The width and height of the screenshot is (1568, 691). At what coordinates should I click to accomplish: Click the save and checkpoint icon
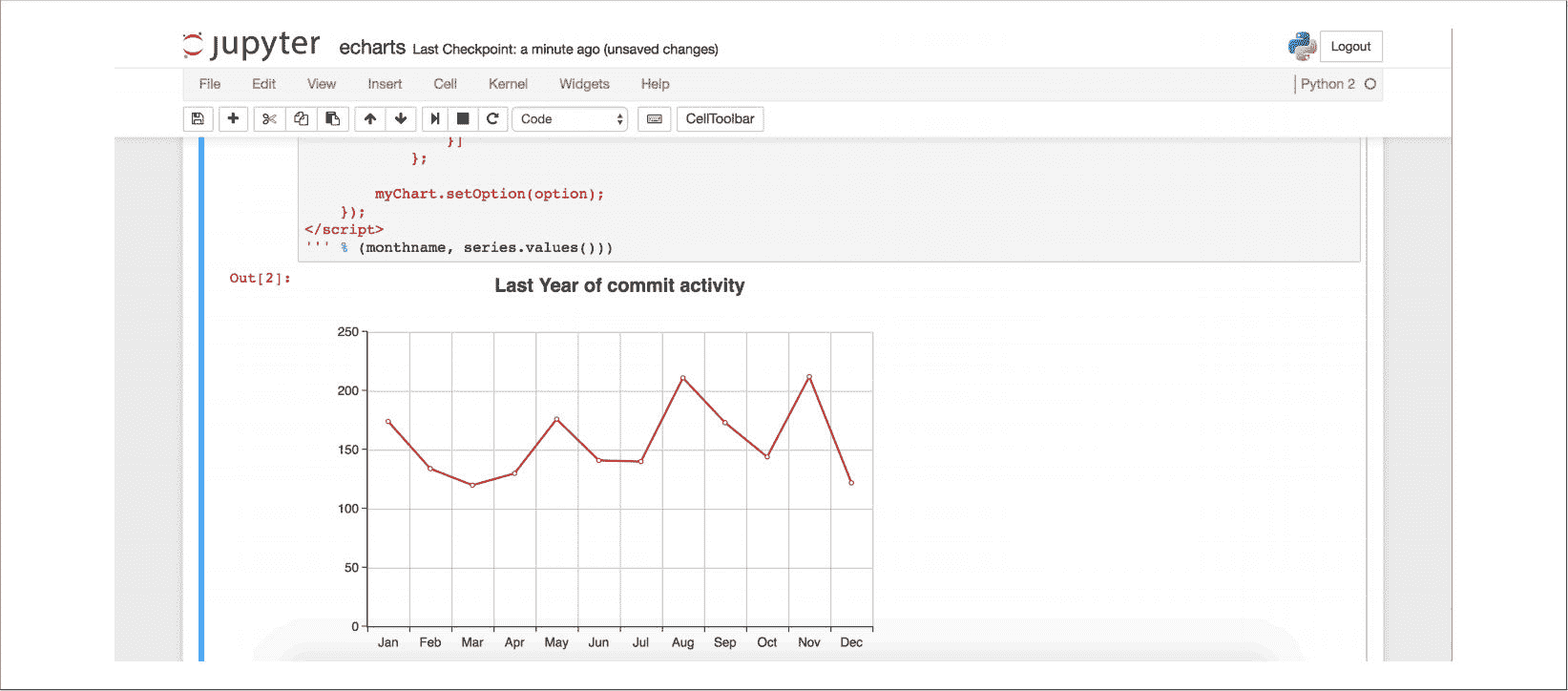coord(198,119)
